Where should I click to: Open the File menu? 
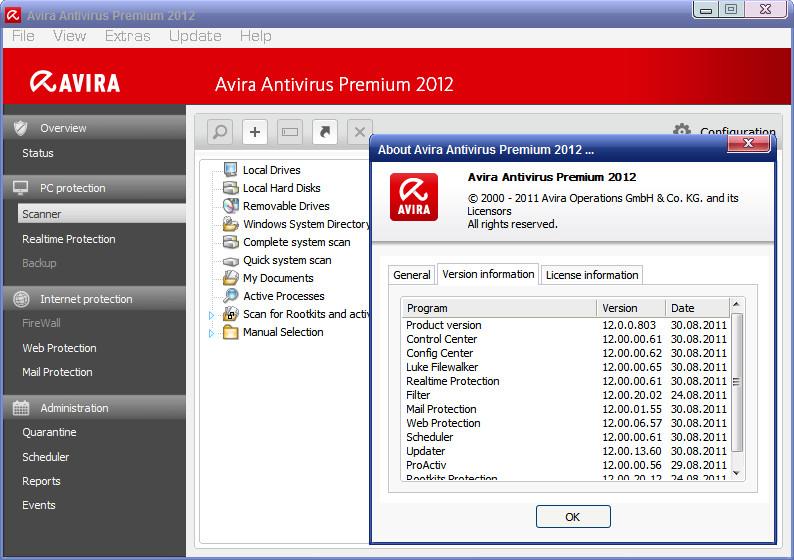coord(23,36)
